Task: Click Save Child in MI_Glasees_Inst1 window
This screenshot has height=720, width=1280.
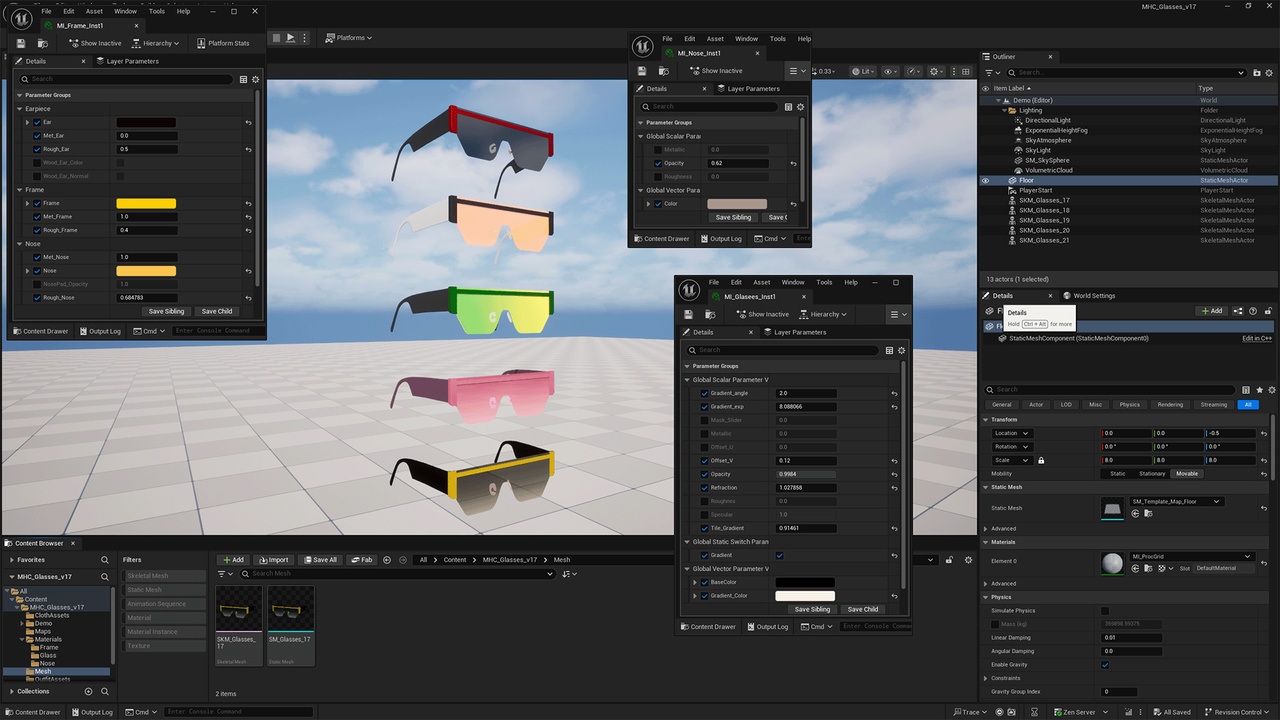Action: tap(863, 609)
